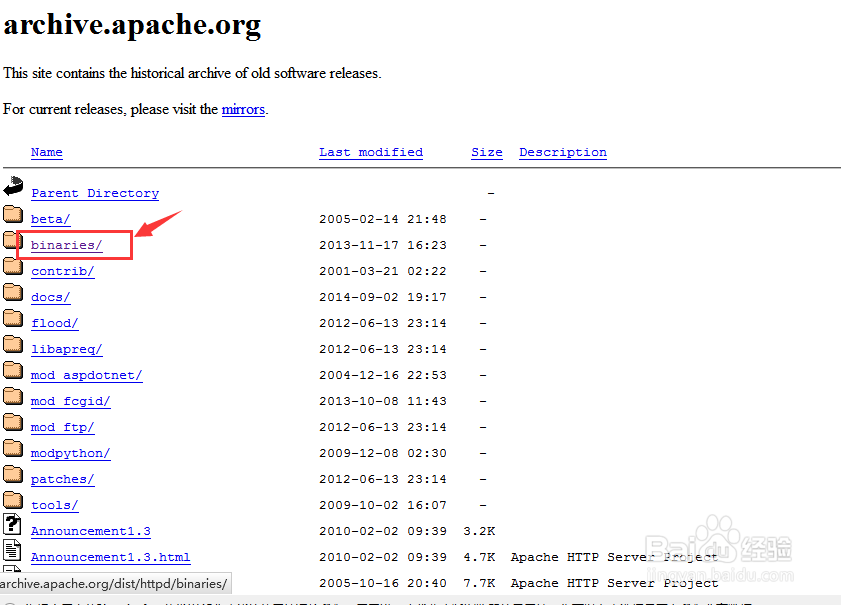Click the 2013-11-17 16:23 date for binaries/

[x=383, y=245]
